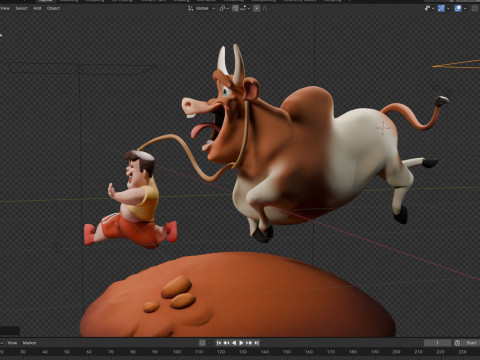
Task: Click frame 230 on the timeline ruler
Action: click(462, 352)
